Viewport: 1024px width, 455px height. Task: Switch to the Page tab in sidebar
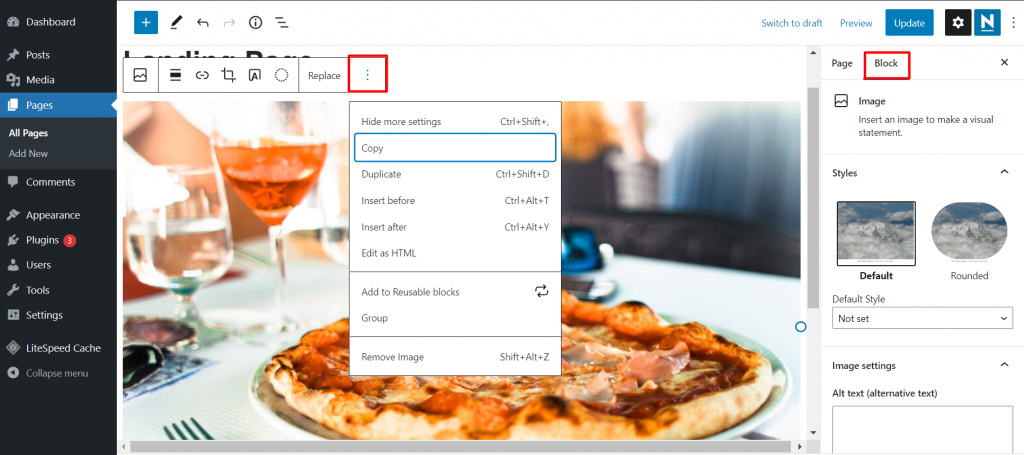[x=842, y=63]
